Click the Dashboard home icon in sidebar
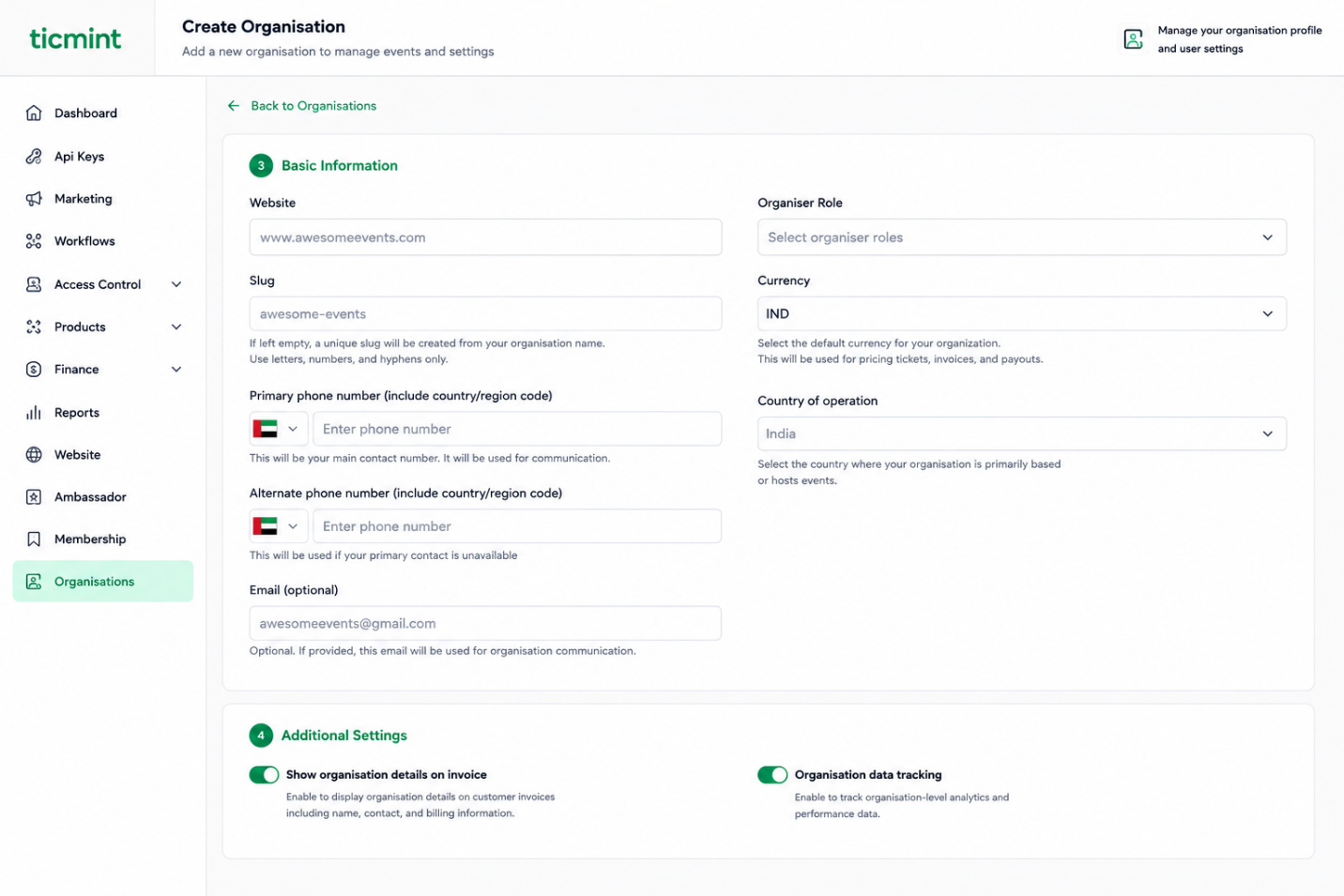The width and height of the screenshot is (1344, 896). point(34,113)
